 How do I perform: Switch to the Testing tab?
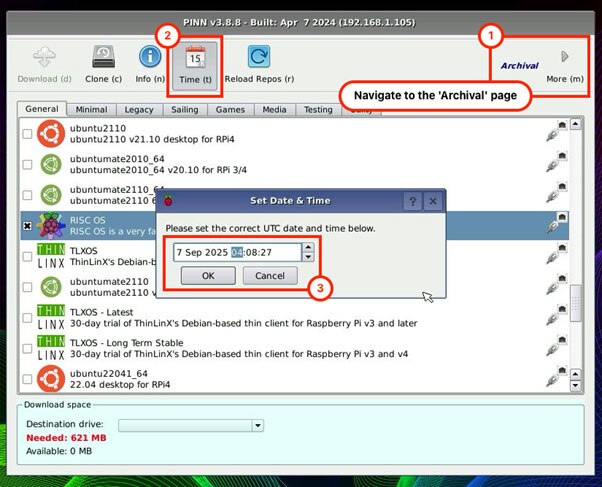tap(318, 110)
